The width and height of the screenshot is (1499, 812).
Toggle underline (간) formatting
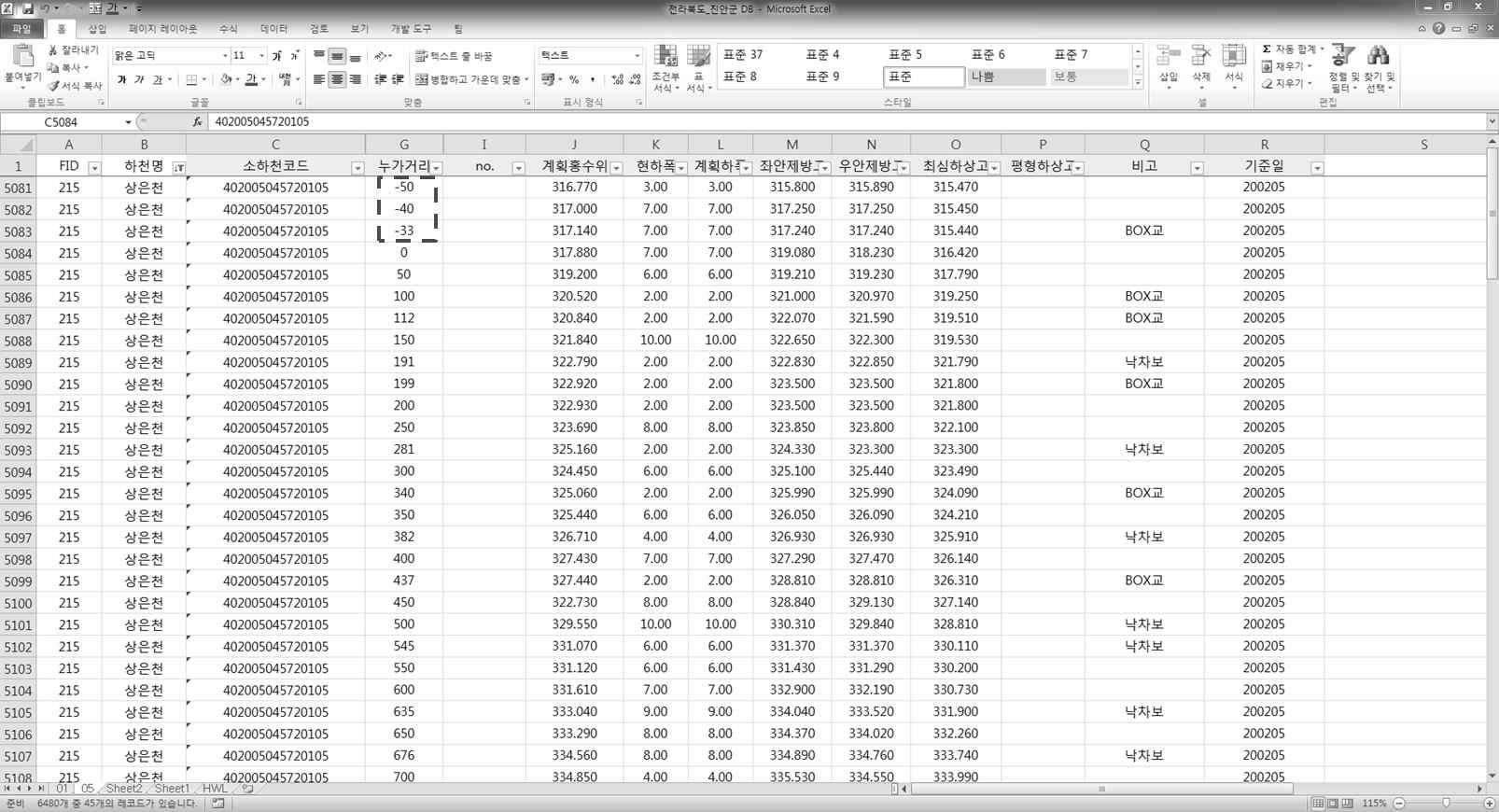pyautogui.click(x=157, y=79)
